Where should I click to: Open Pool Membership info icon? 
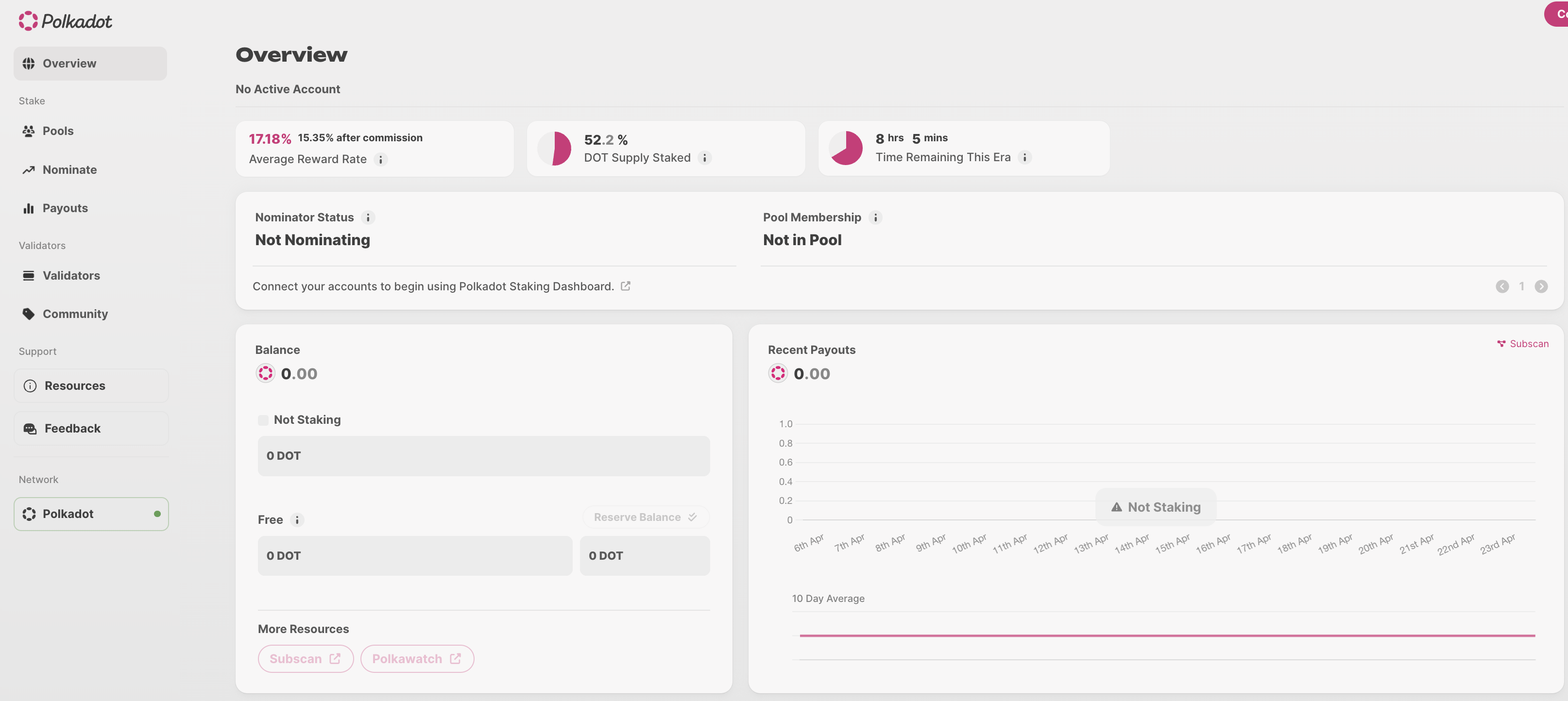pyautogui.click(x=875, y=217)
